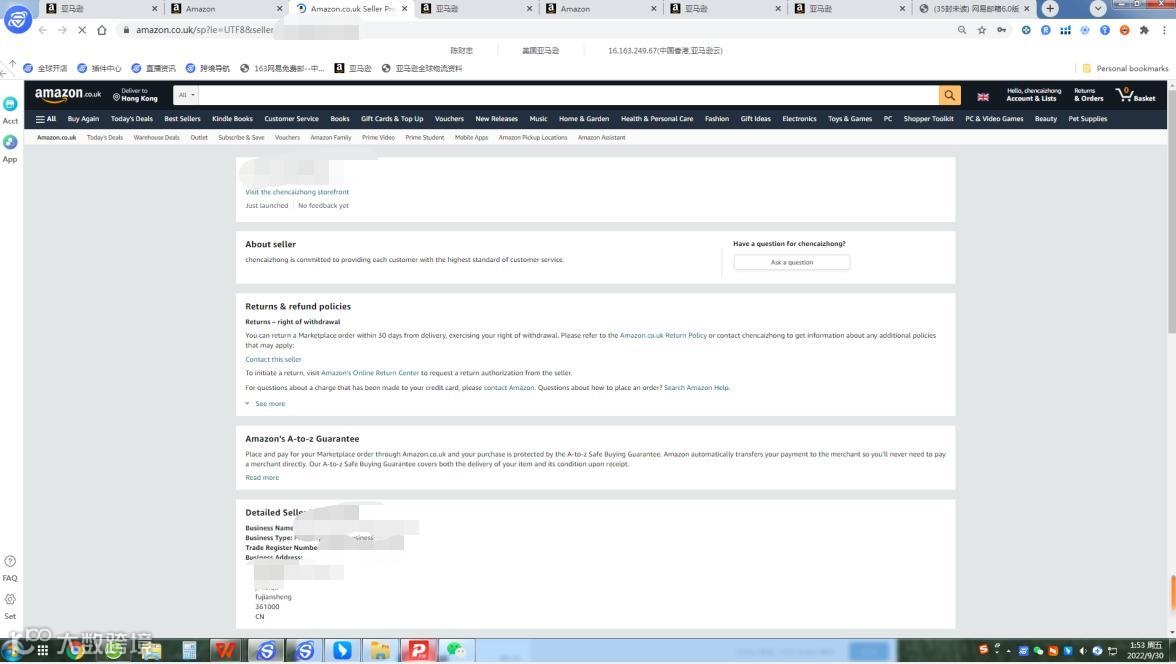
Task: Open the All search category dropdown
Action: 186,95
